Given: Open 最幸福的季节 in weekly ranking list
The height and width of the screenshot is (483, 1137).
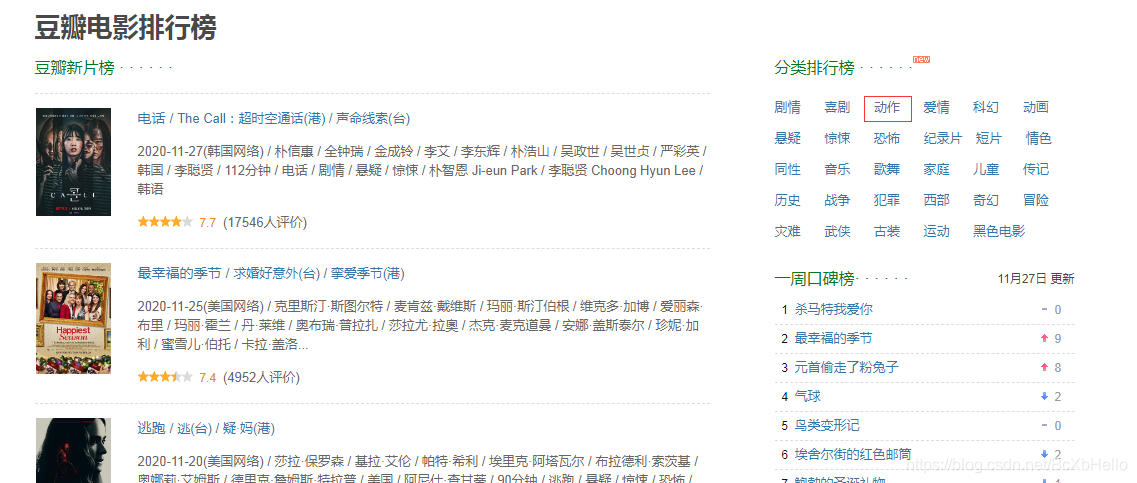Looking at the screenshot, I should [x=833, y=338].
